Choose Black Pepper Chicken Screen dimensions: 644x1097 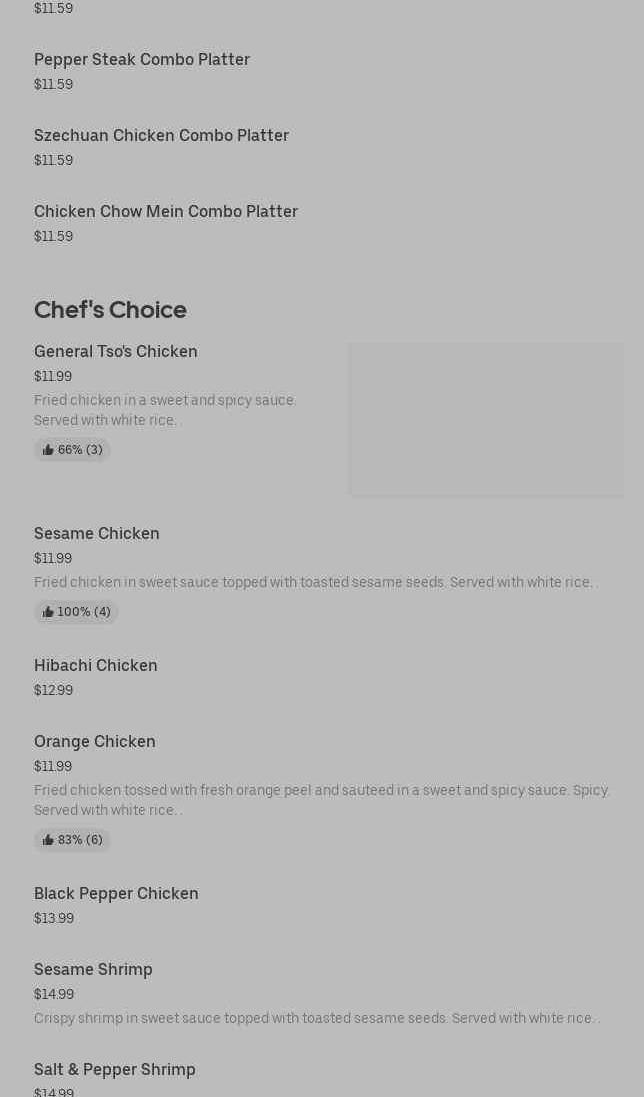click(116, 894)
